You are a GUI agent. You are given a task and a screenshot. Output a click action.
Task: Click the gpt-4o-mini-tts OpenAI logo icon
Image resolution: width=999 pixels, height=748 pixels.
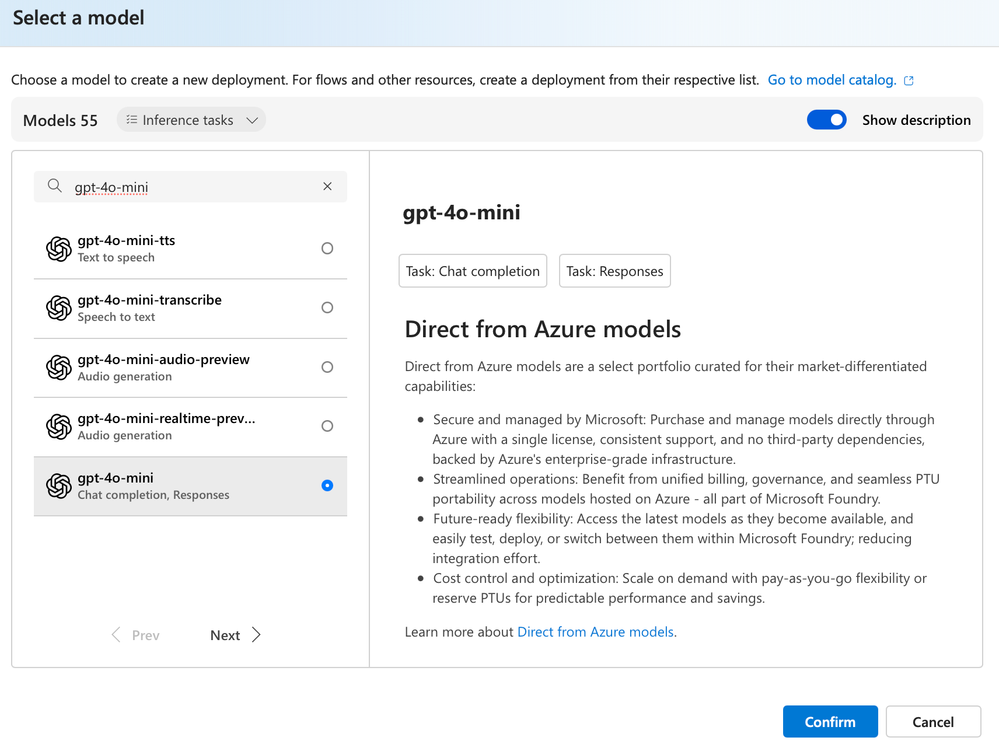coord(59,249)
